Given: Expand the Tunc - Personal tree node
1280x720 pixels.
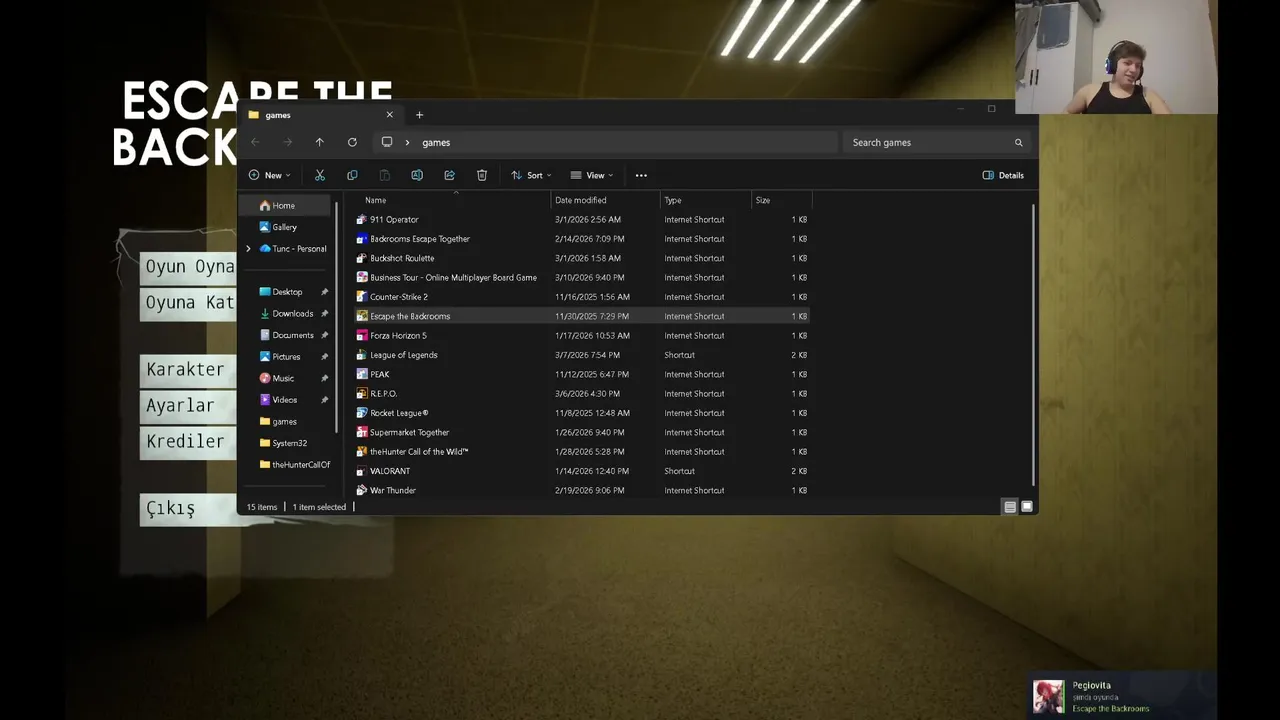Looking at the screenshot, I should pyautogui.click(x=248, y=248).
